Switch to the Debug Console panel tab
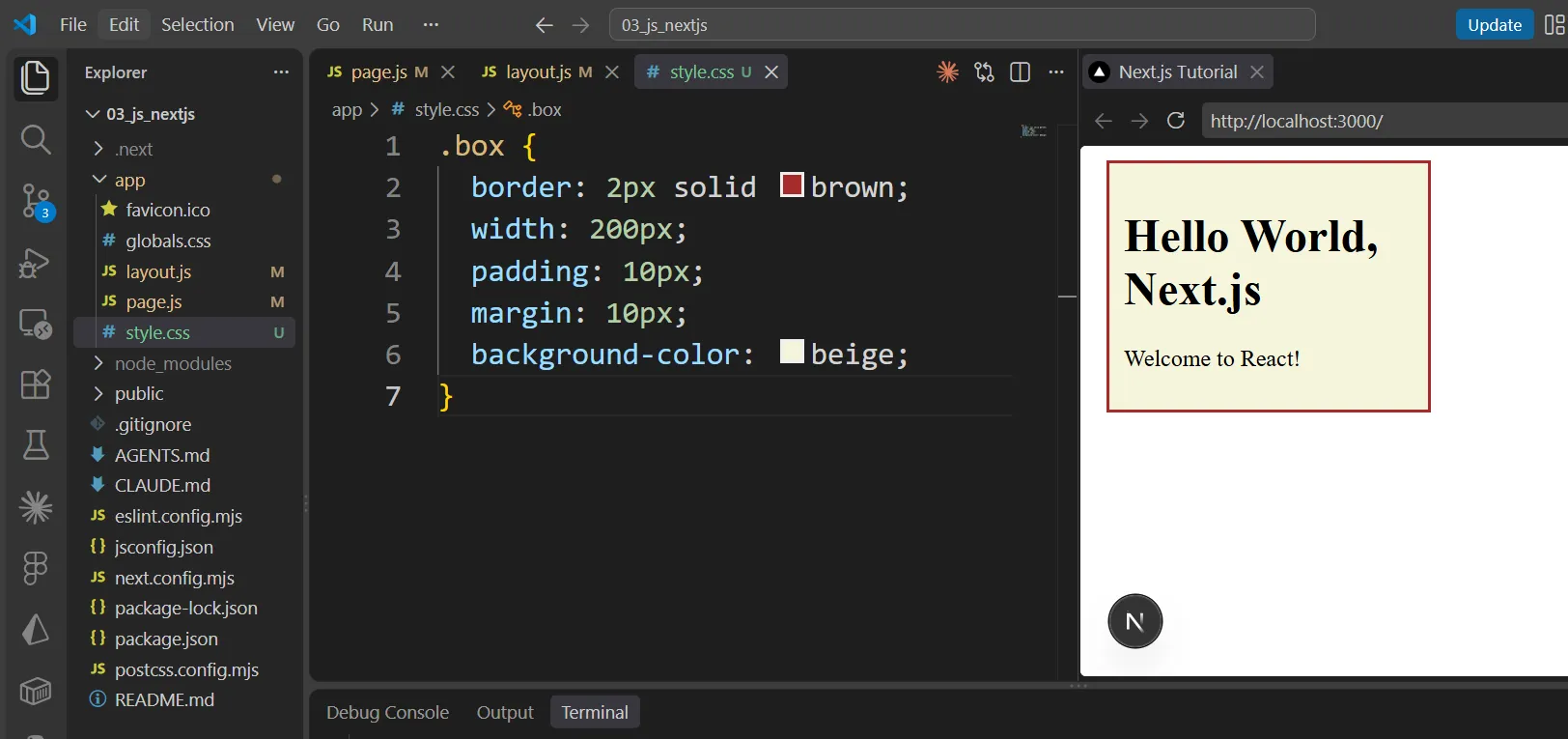This screenshot has width=1568, height=739. 387,712
